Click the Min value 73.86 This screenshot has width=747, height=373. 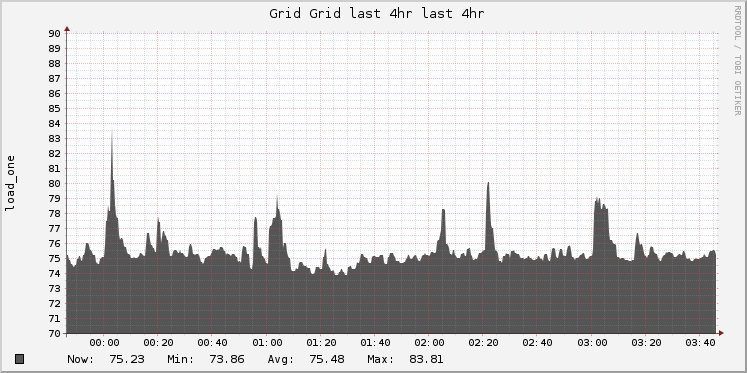(x=227, y=359)
